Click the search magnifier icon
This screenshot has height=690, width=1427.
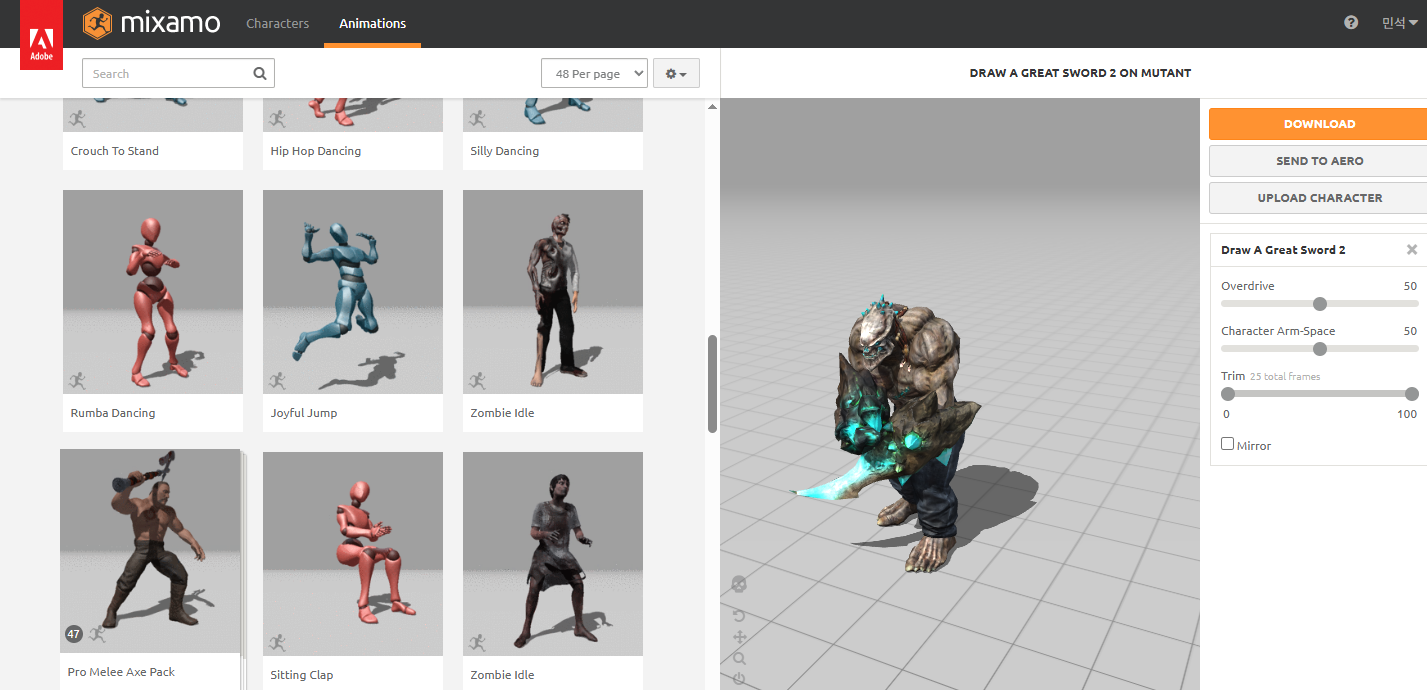pyautogui.click(x=260, y=73)
